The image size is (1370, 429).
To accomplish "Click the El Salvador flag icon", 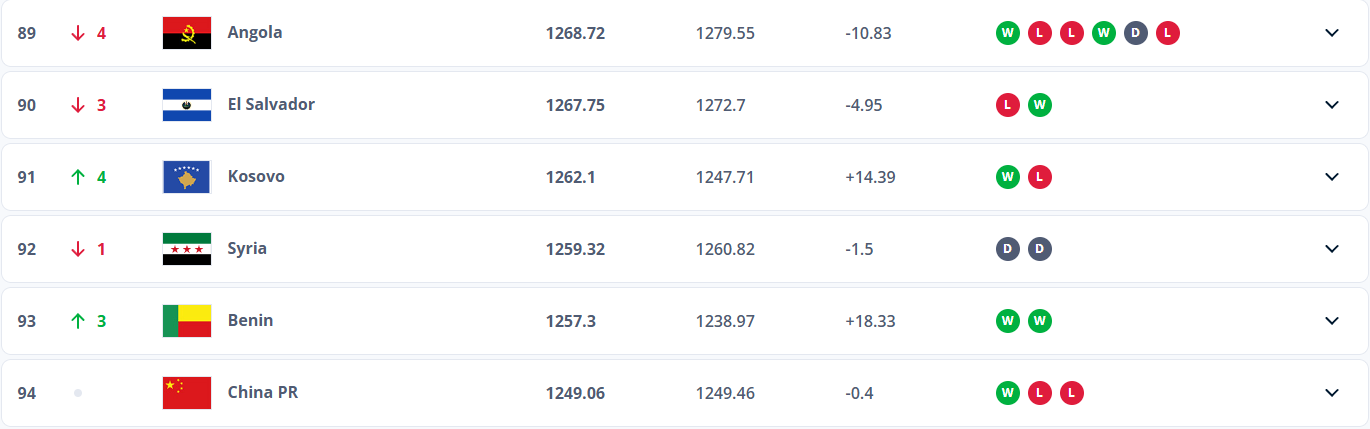I will (x=187, y=105).
